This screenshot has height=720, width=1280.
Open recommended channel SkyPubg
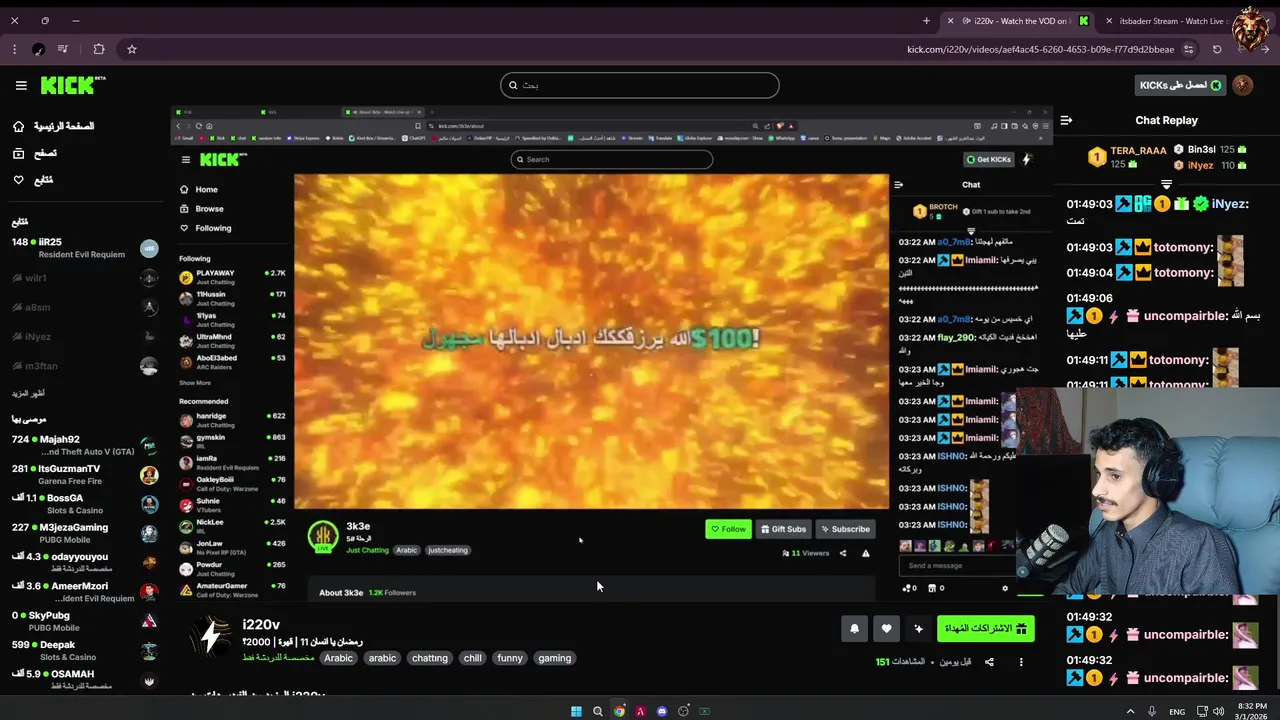[x=84, y=621]
